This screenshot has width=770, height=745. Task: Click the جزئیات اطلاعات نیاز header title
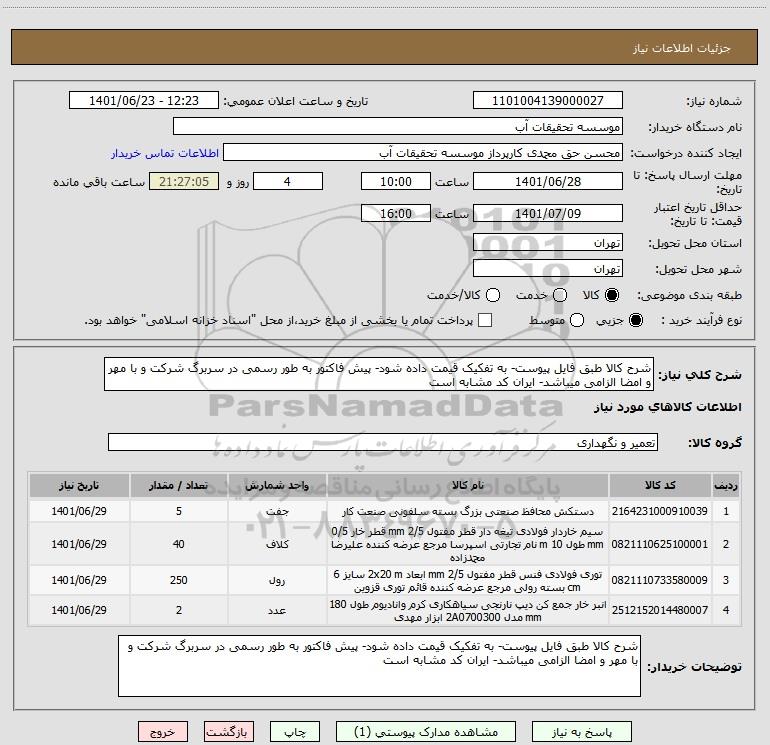tap(682, 48)
